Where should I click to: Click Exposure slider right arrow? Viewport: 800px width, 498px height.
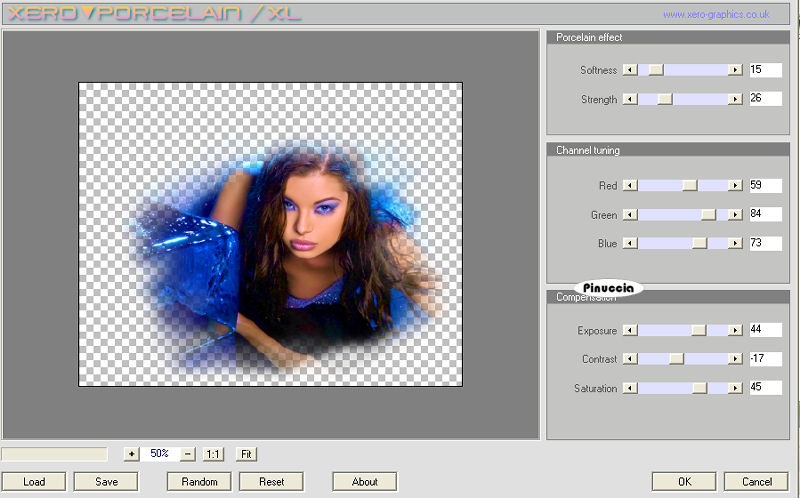point(735,330)
